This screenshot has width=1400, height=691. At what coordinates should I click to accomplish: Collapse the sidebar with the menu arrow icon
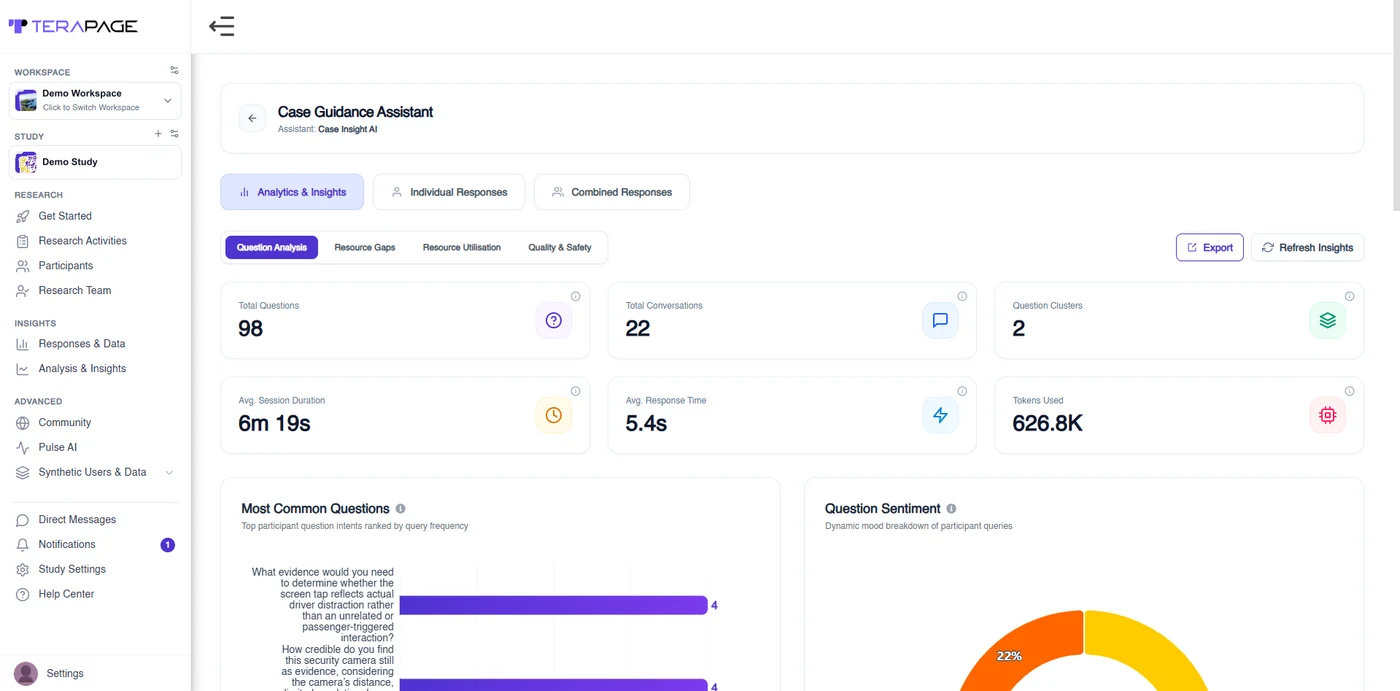(x=221, y=26)
